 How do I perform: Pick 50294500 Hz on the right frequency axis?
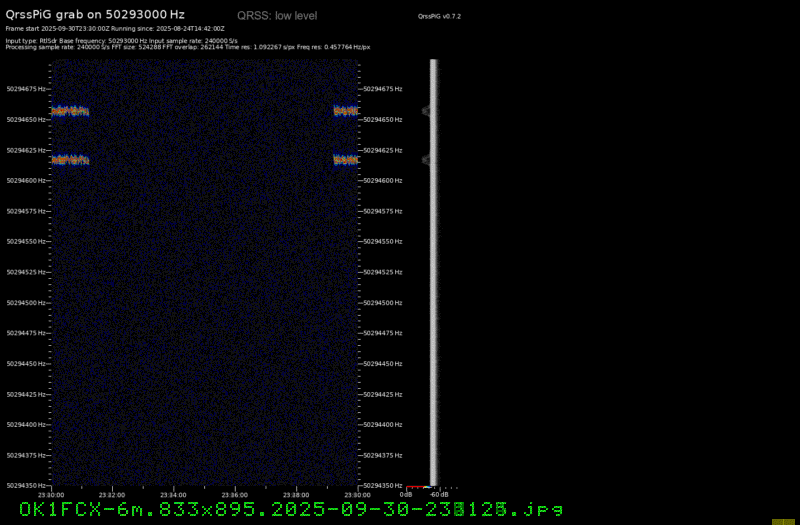click(383, 303)
